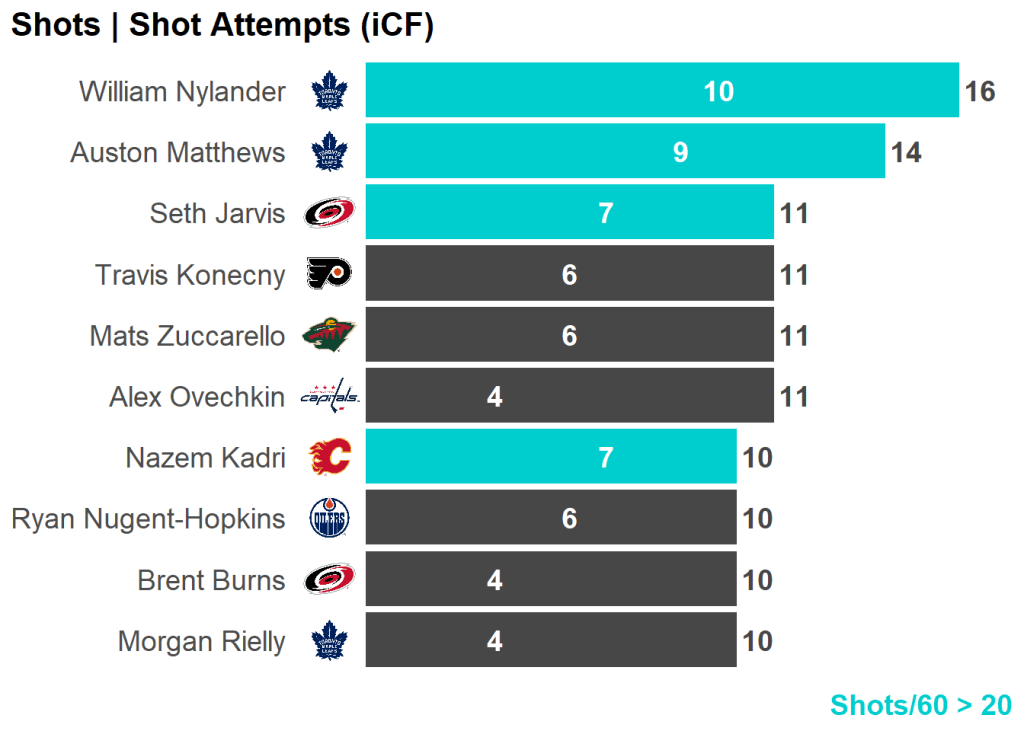
Task: Select Maple Leafs logo beside Morgan Rielly
Action: pyautogui.click(x=328, y=641)
